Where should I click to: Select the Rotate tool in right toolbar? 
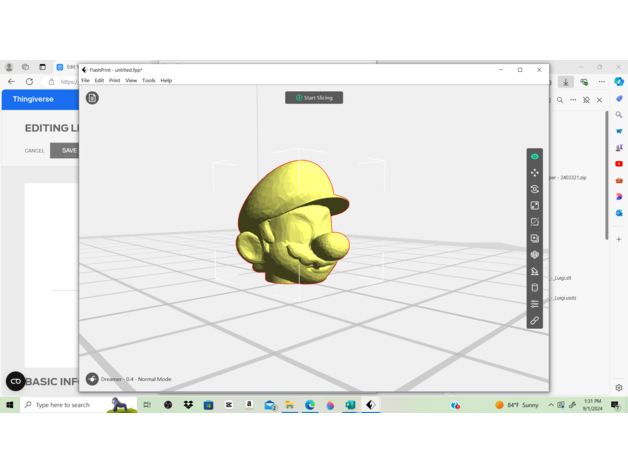[x=534, y=189]
